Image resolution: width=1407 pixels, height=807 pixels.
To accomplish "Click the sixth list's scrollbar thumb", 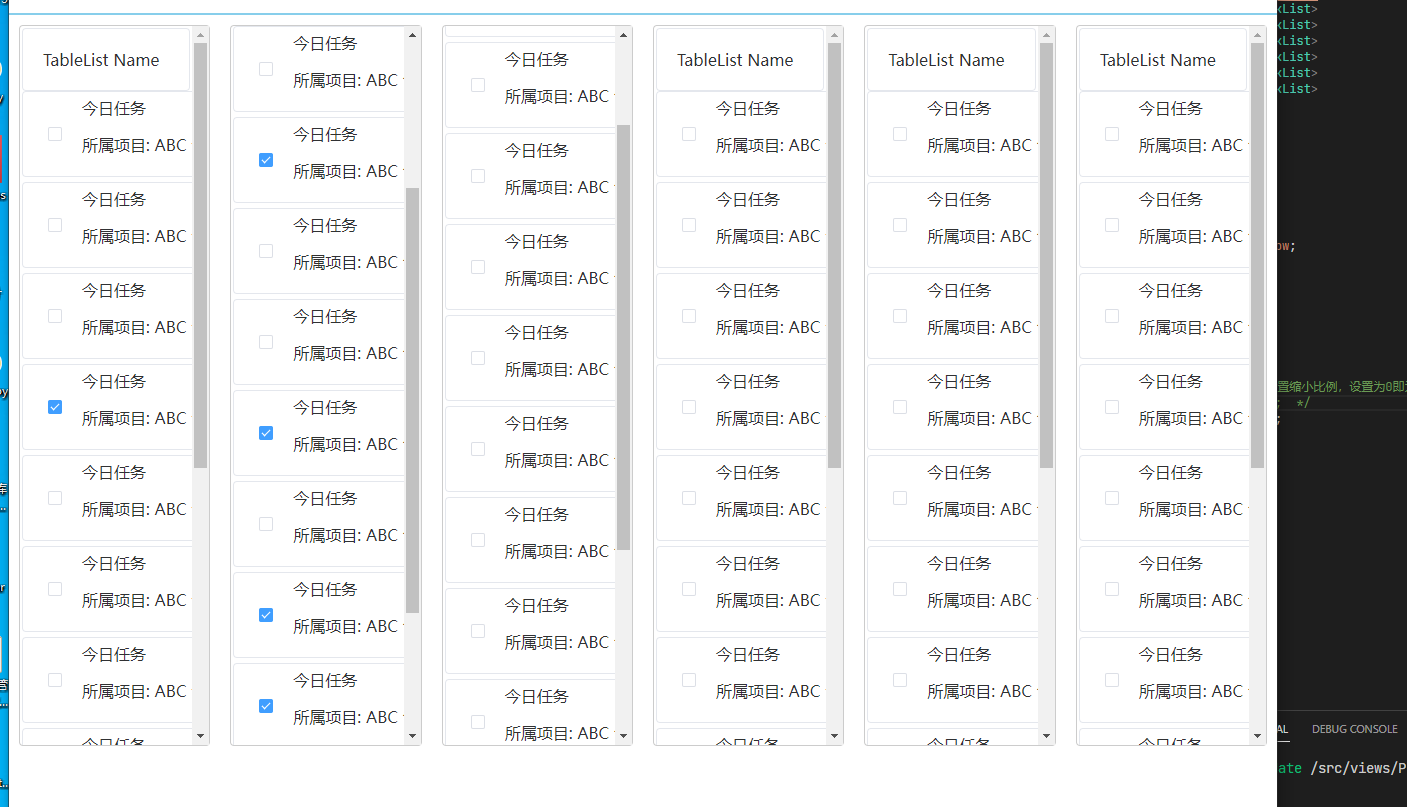I will coord(1258,256).
